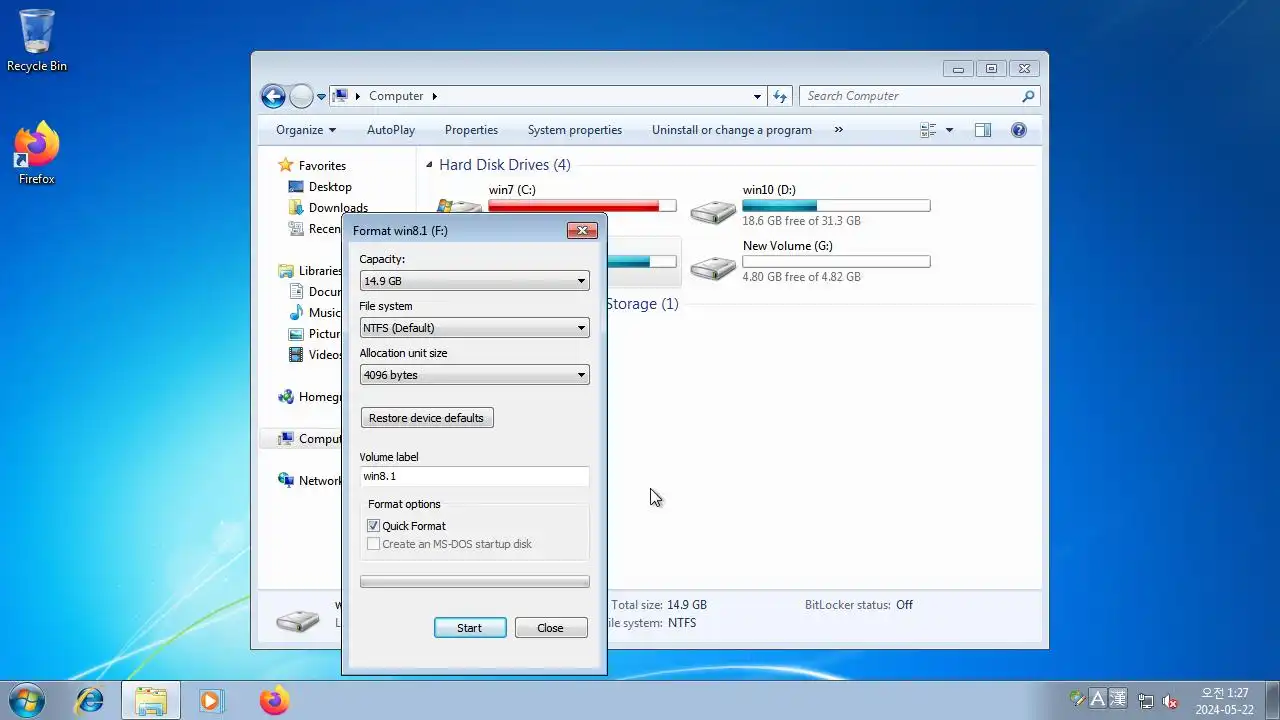This screenshot has width=1280, height=720.
Task: Click the Homegroup icon in sidebar
Action: click(286, 397)
